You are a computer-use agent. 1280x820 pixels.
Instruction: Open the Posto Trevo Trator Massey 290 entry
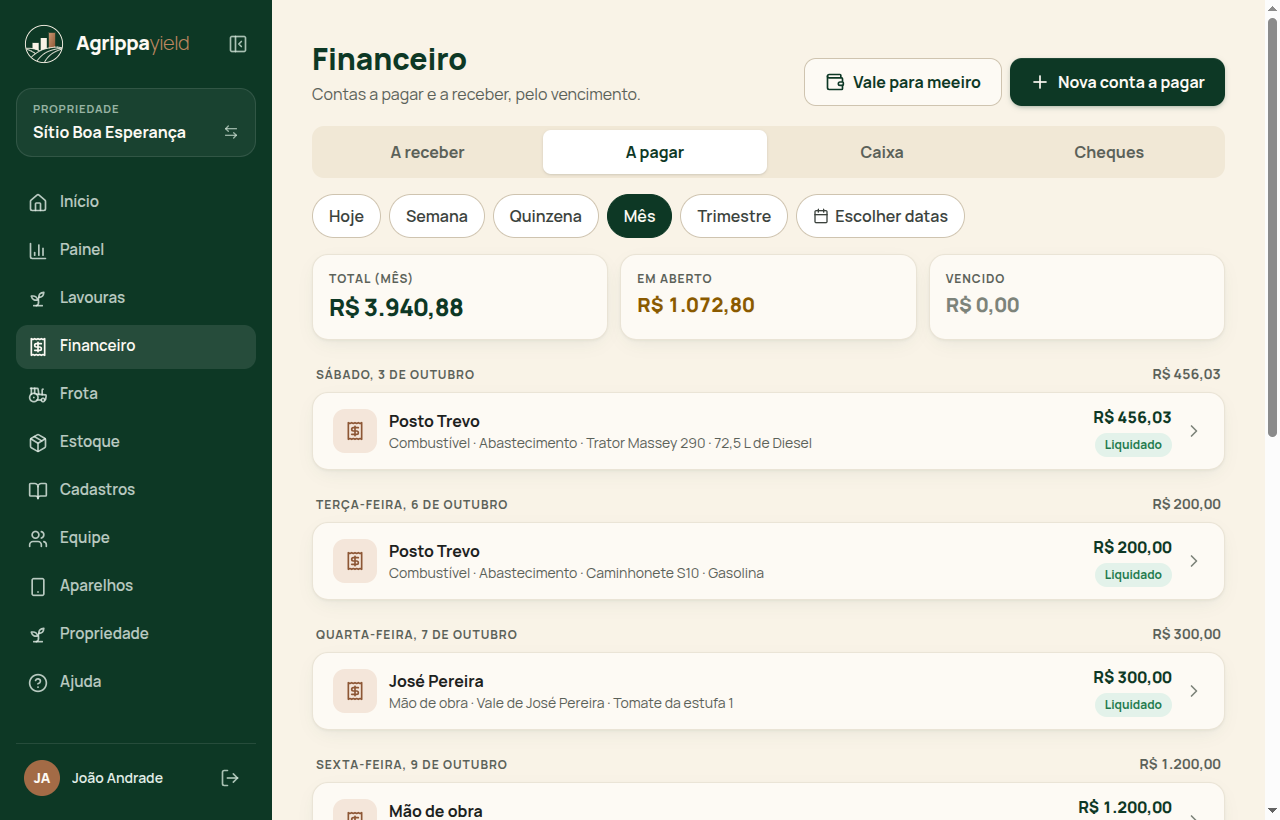point(768,431)
